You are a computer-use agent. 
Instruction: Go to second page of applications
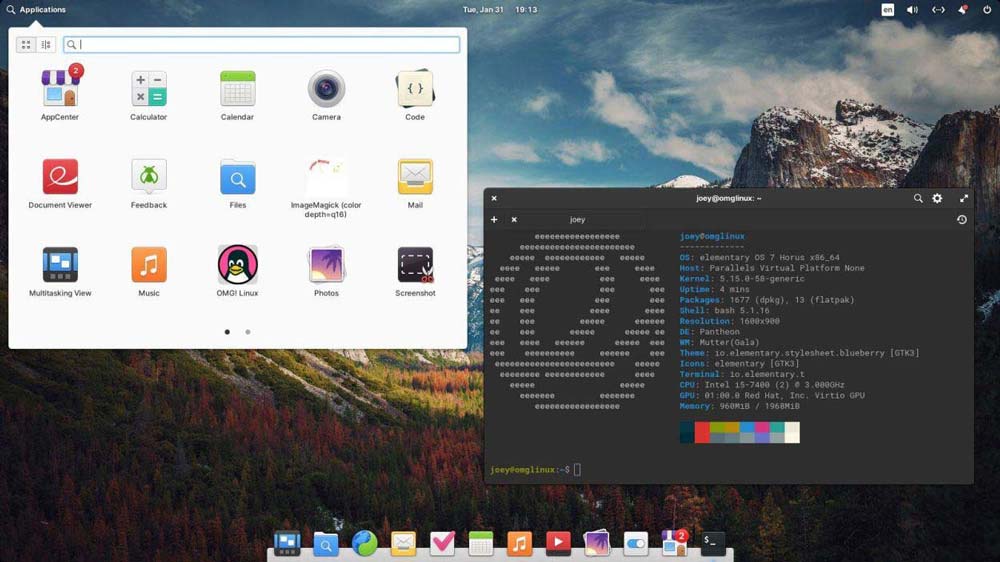[248, 332]
